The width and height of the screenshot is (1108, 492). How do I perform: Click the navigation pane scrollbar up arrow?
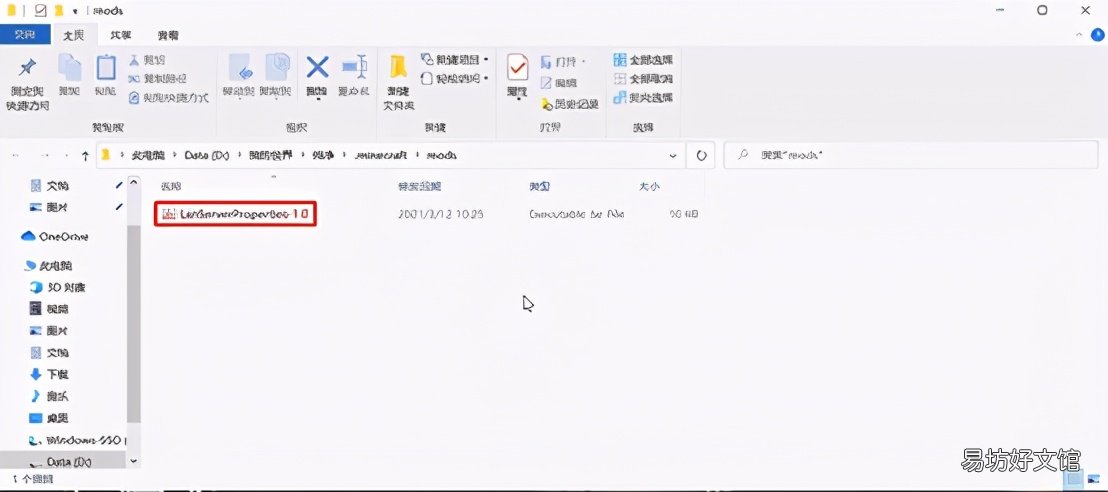tap(134, 184)
